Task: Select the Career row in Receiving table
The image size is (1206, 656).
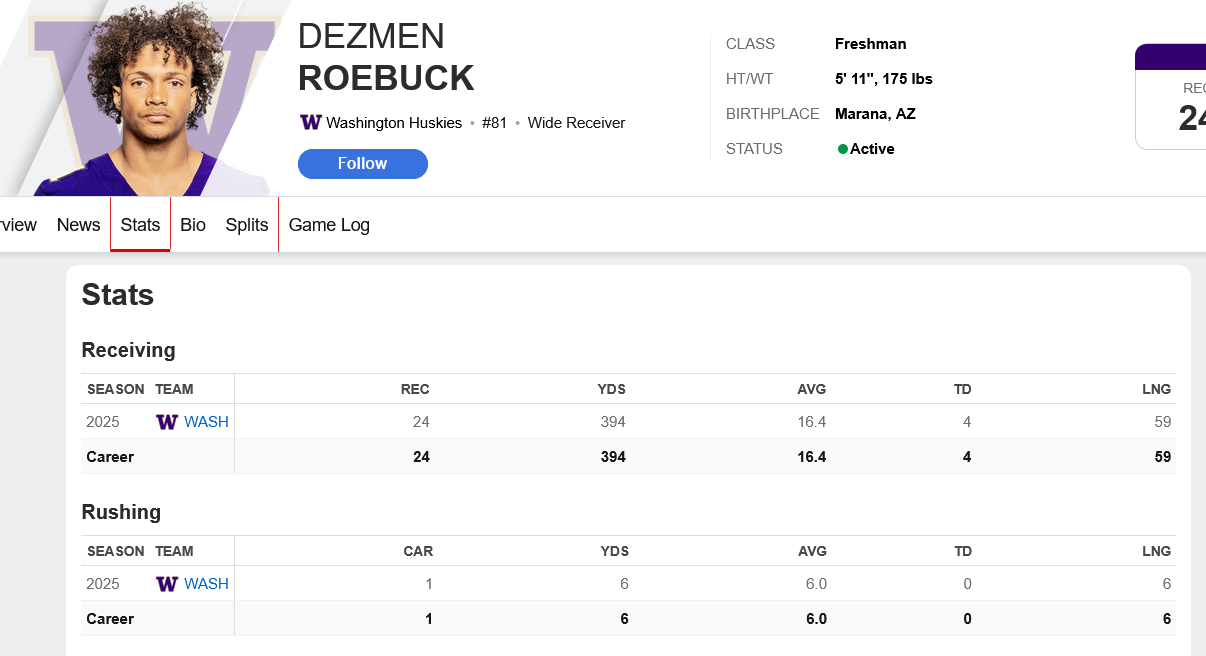Action: [110, 457]
